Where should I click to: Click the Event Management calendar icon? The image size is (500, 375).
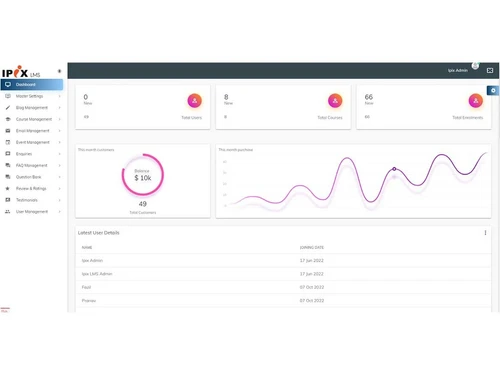pos(8,142)
